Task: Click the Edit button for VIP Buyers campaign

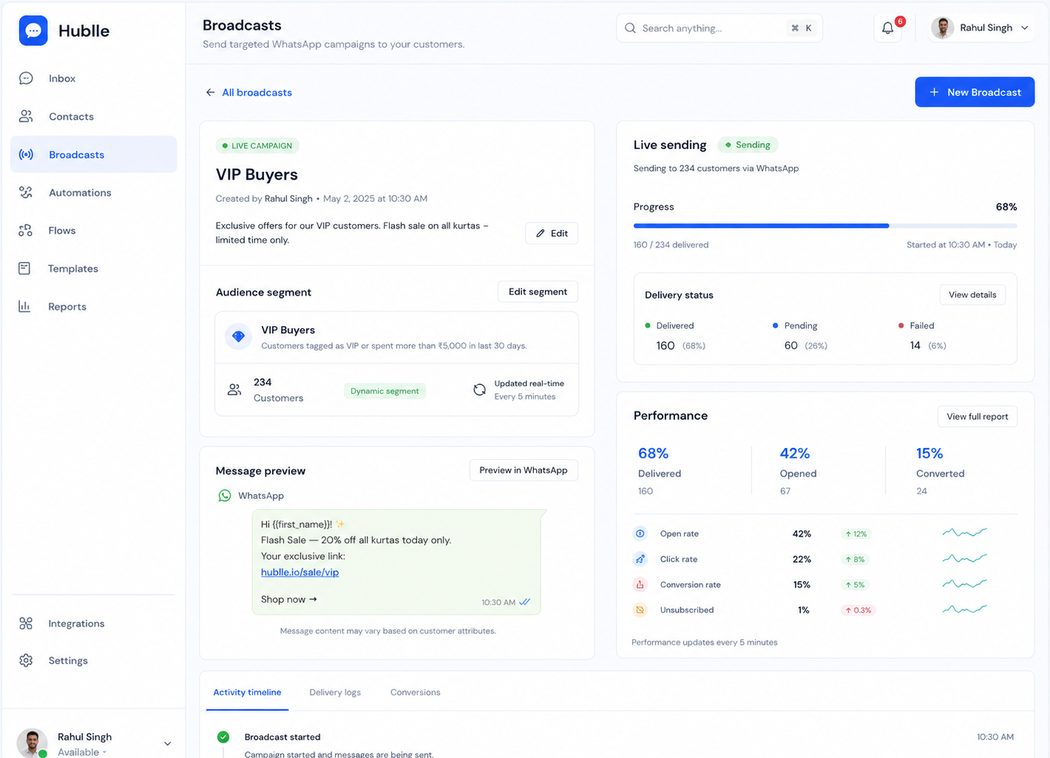Action: click(x=552, y=233)
